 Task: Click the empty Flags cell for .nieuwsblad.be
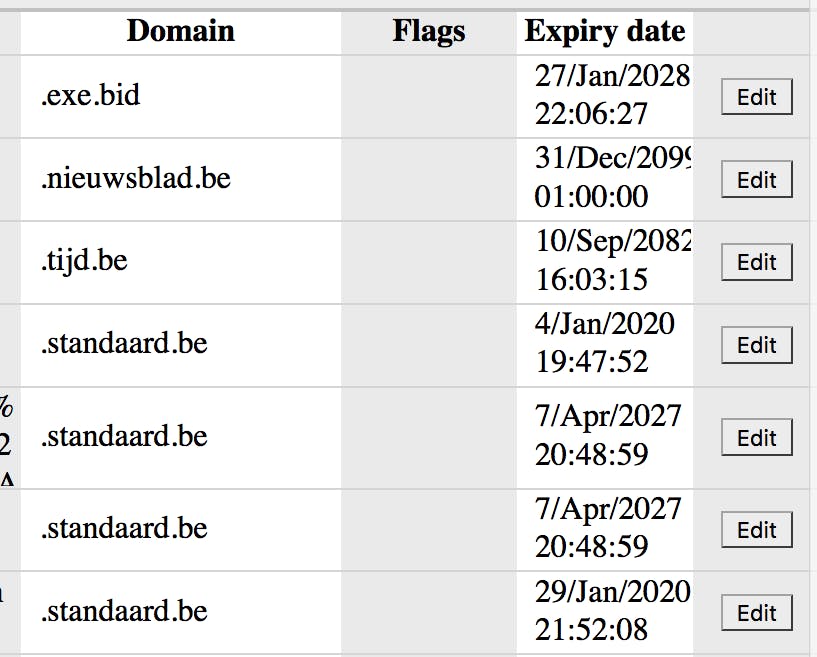428,179
